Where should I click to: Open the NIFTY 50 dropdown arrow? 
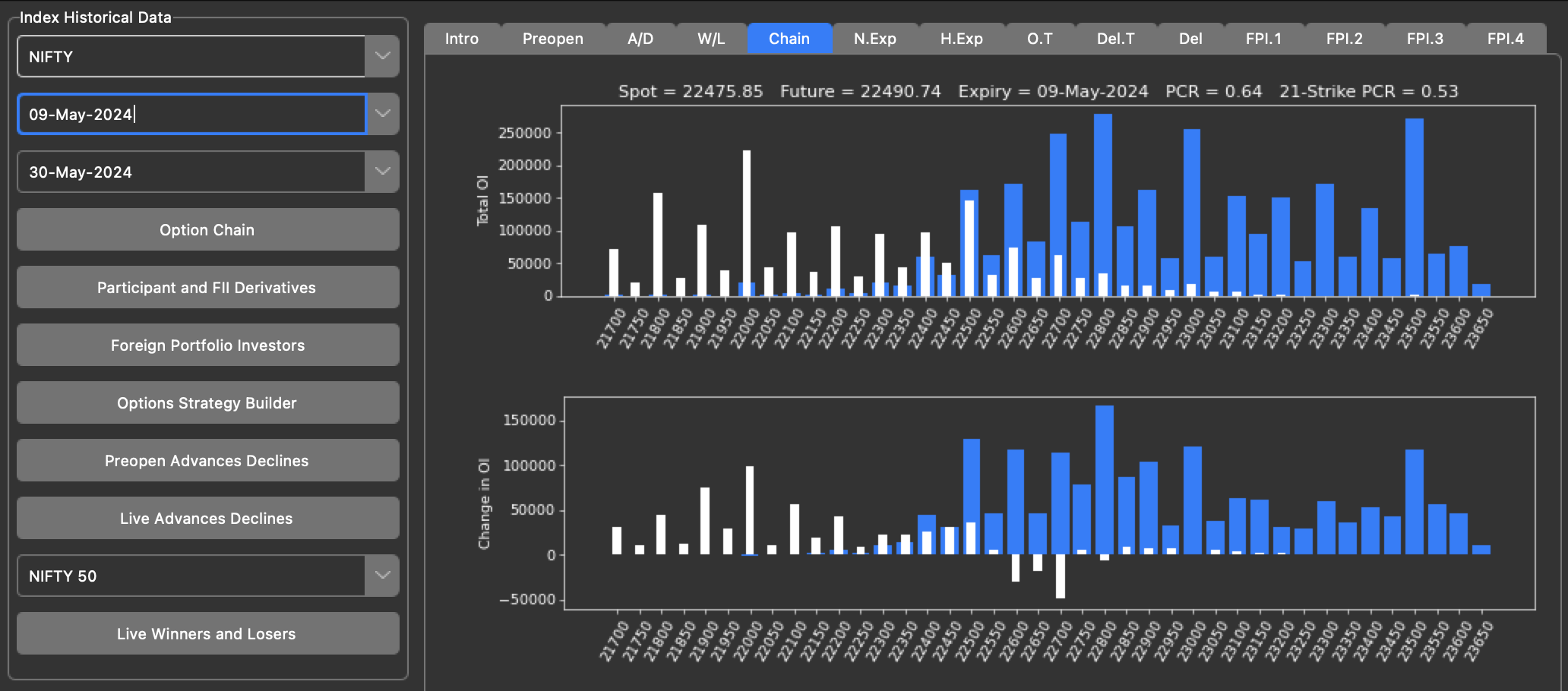(x=382, y=576)
